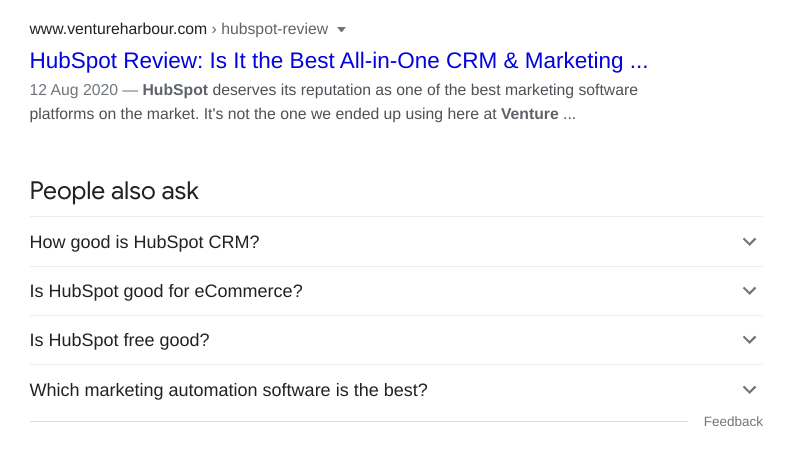Open the HubSpot Review title link

point(338,61)
